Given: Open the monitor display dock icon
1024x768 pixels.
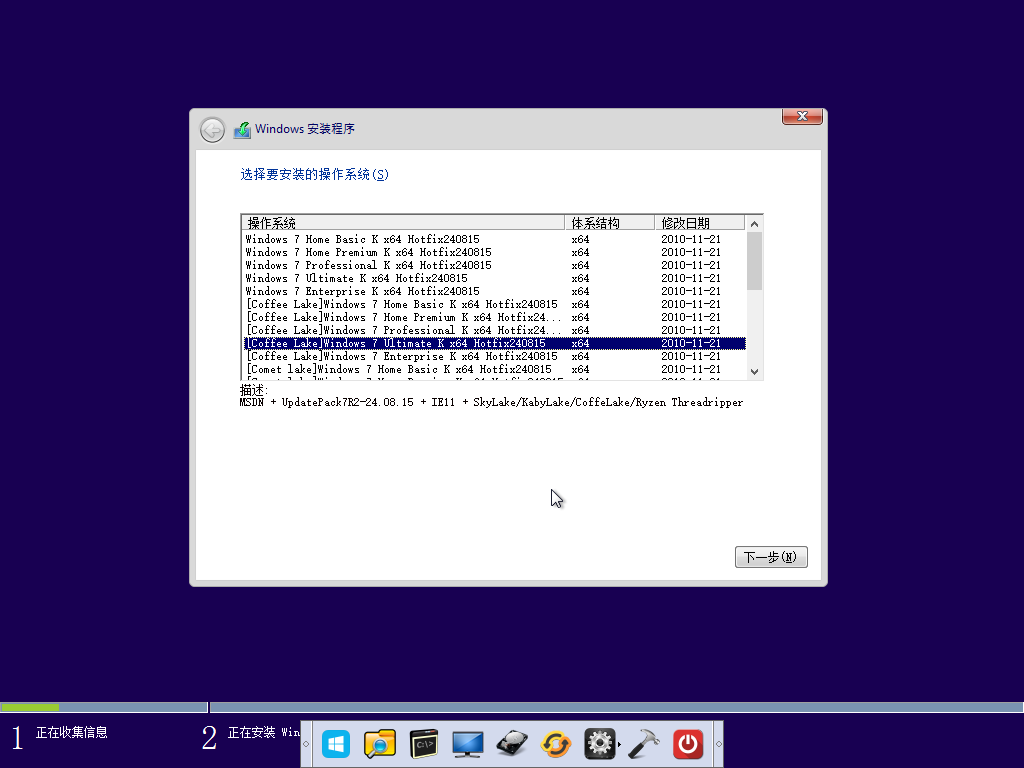Looking at the screenshot, I should coord(468,744).
